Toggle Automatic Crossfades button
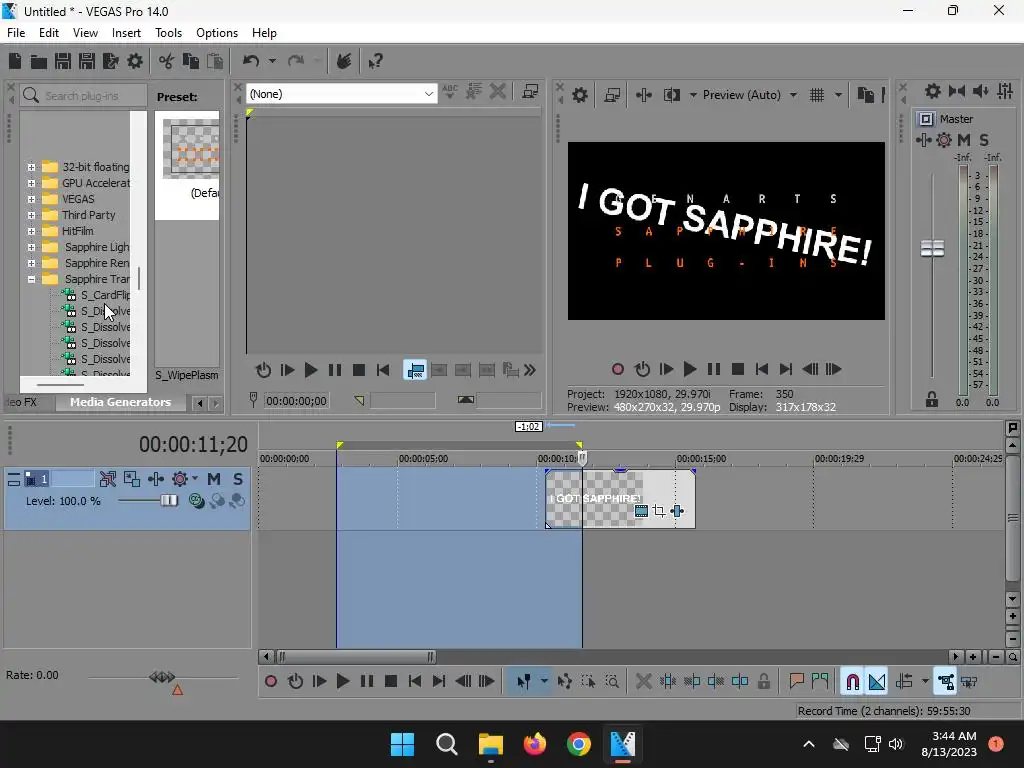The image size is (1024, 768). [877, 682]
